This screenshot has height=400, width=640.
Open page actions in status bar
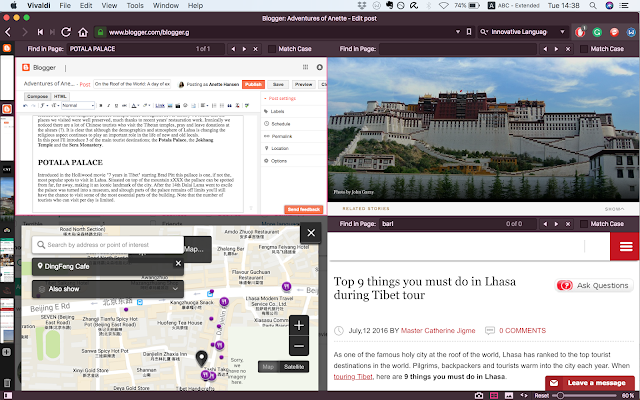(524, 396)
